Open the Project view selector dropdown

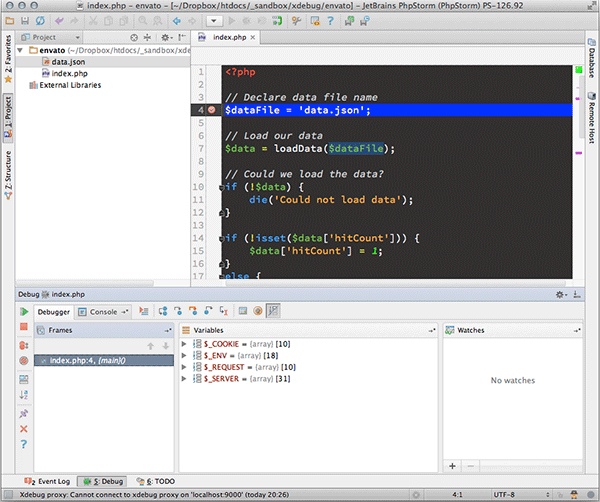coord(51,37)
